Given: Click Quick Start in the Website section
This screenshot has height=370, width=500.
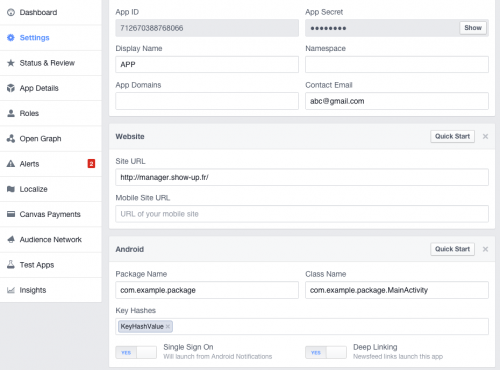Looking at the screenshot, I should pos(452,136).
